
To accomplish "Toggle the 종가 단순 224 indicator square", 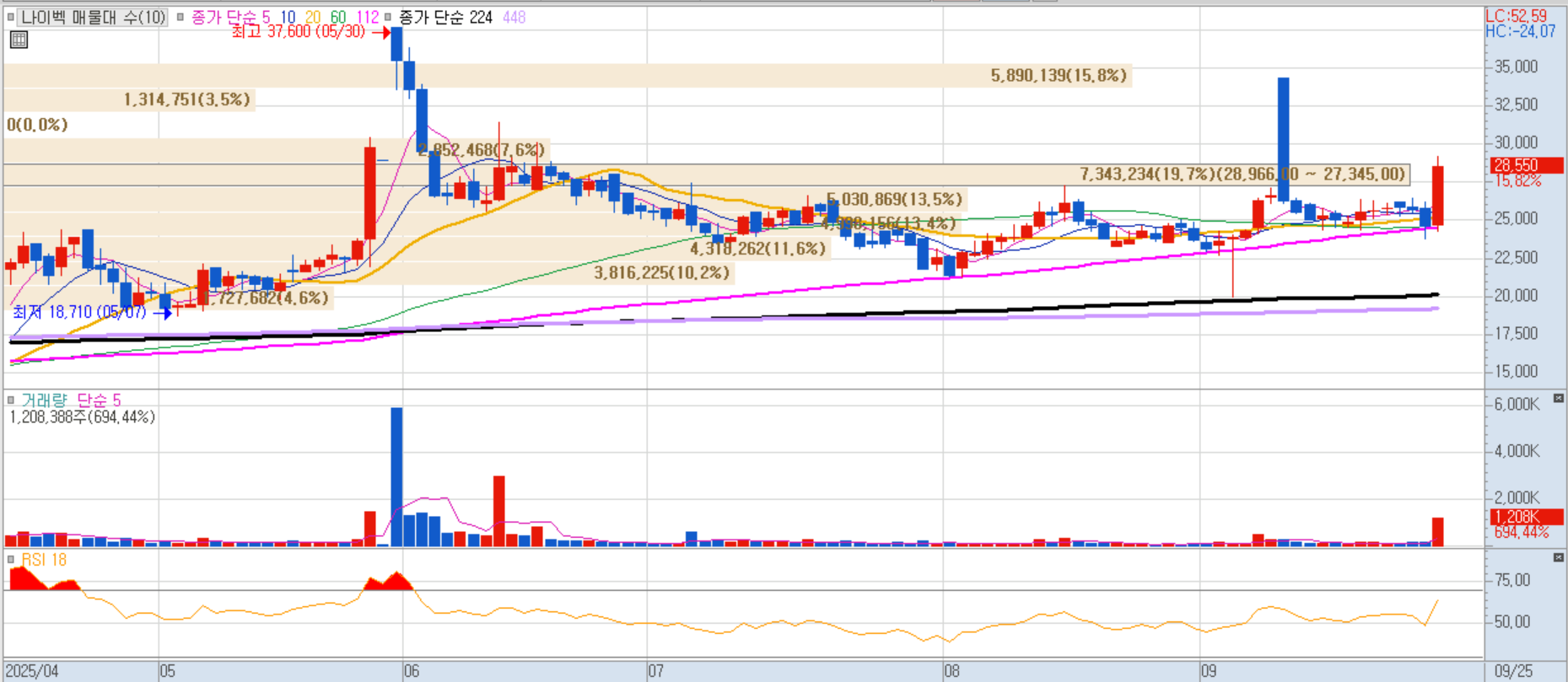I will [388, 17].
